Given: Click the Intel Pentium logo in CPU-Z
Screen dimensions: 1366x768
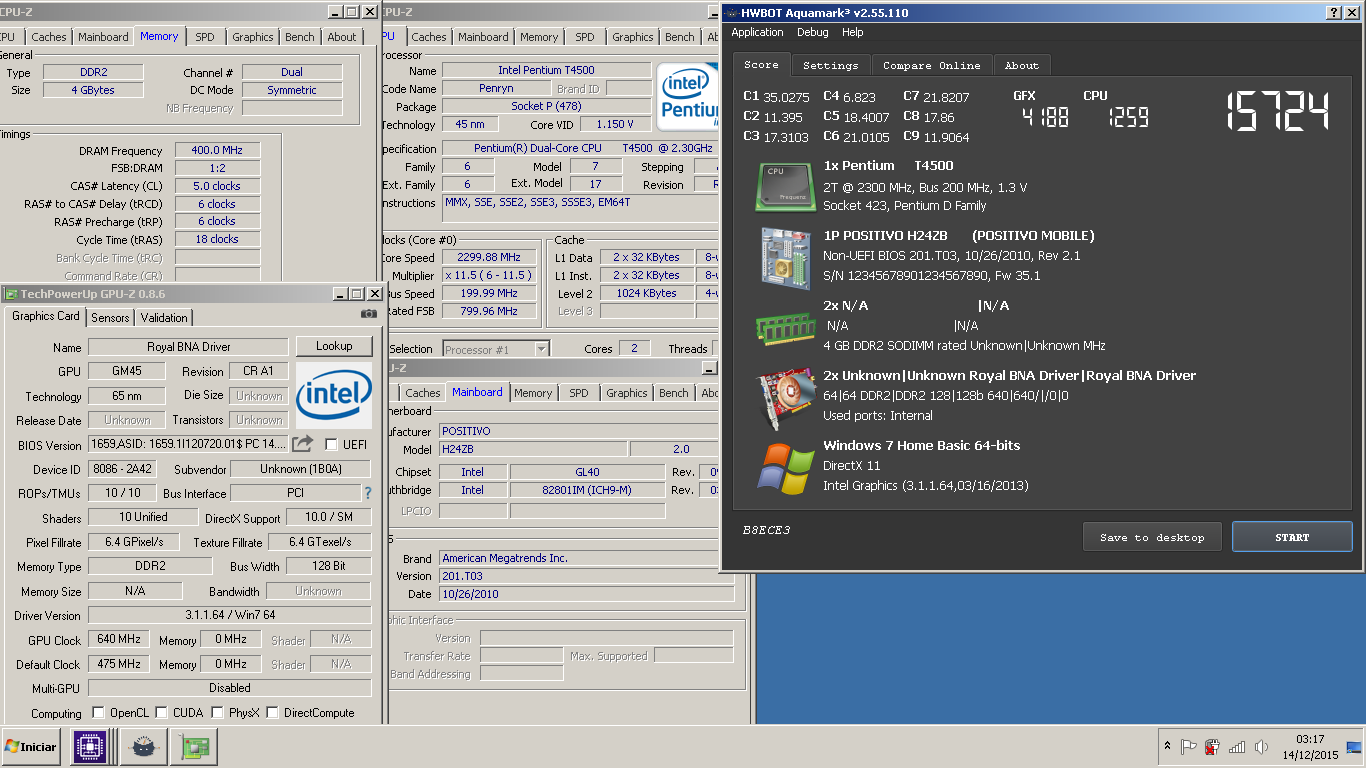Looking at the screenshot, I should pyautogui.click(x=688, y=96).
